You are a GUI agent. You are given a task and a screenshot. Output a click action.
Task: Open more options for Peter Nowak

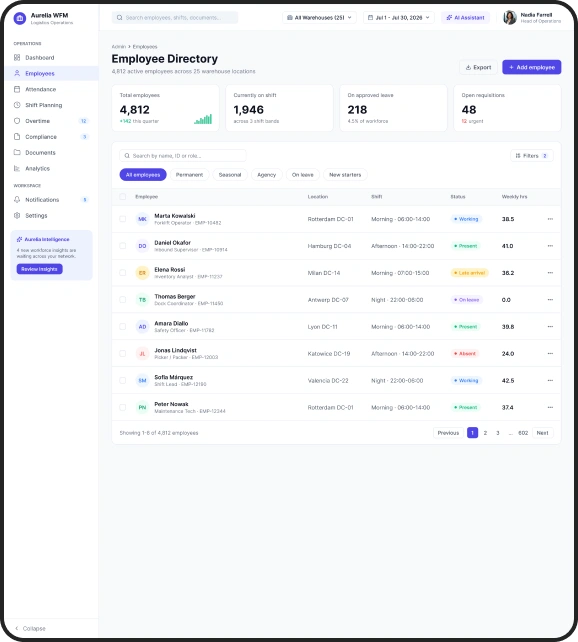point(550,407)
